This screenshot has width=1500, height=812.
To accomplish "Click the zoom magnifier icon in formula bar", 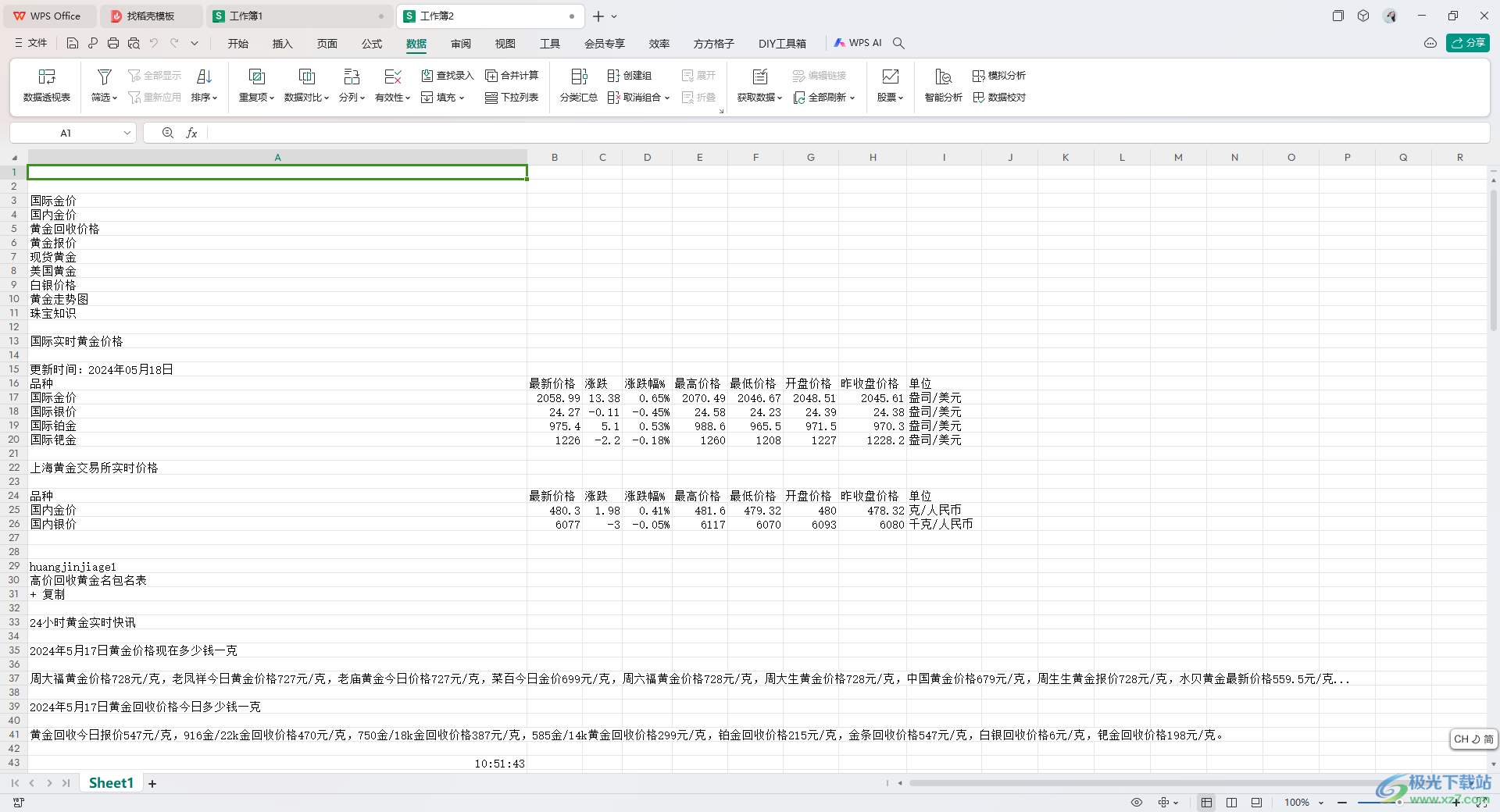I will [168, 134].
